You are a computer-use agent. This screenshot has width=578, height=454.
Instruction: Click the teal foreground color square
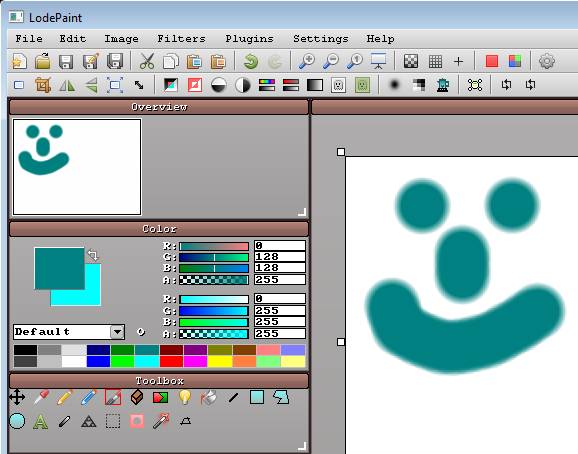click(x=59, y=268)
